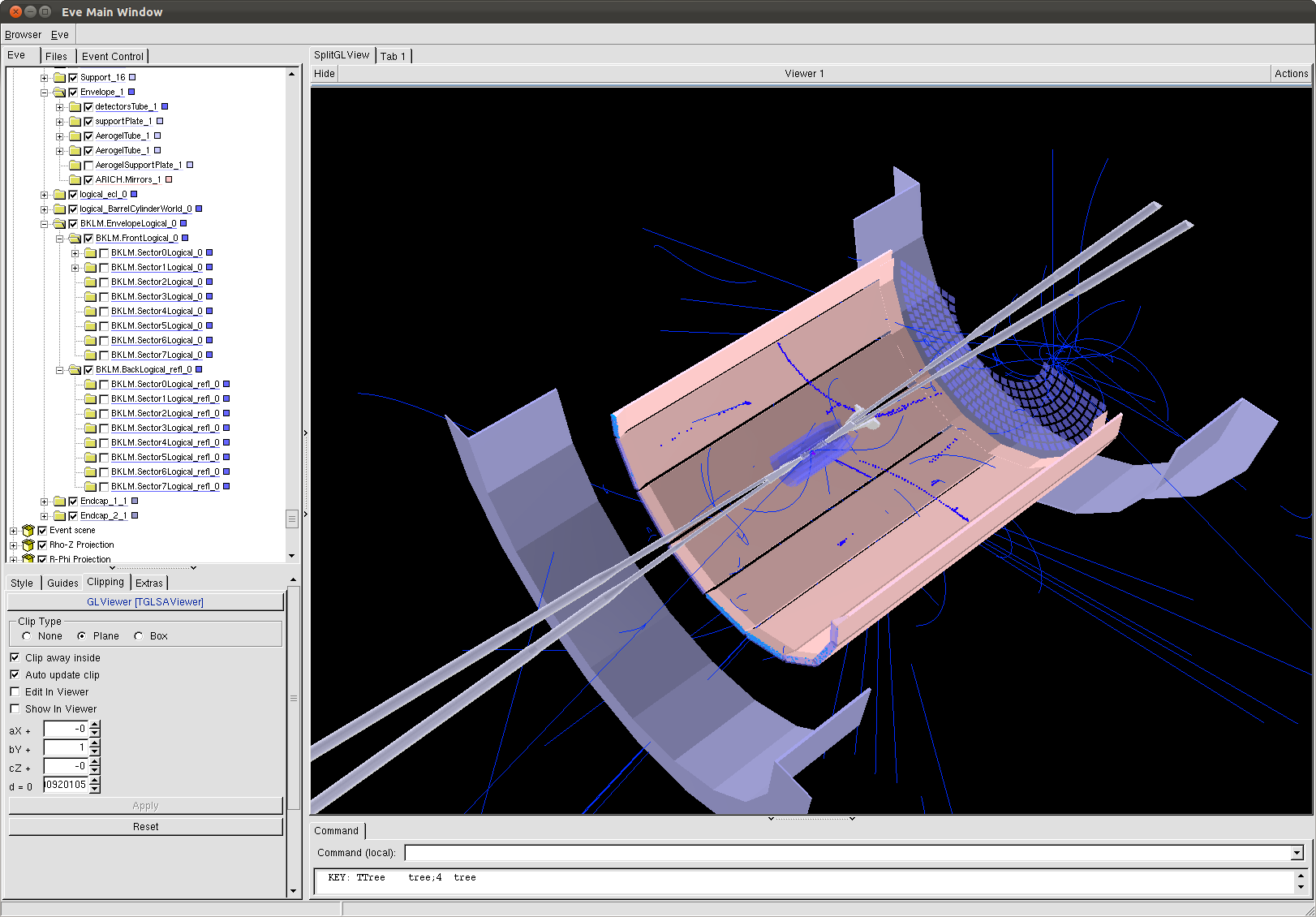Screen dimensions: 1316x917
Task: Click the Rho-Z Projection cube icon
Action: 28,545
